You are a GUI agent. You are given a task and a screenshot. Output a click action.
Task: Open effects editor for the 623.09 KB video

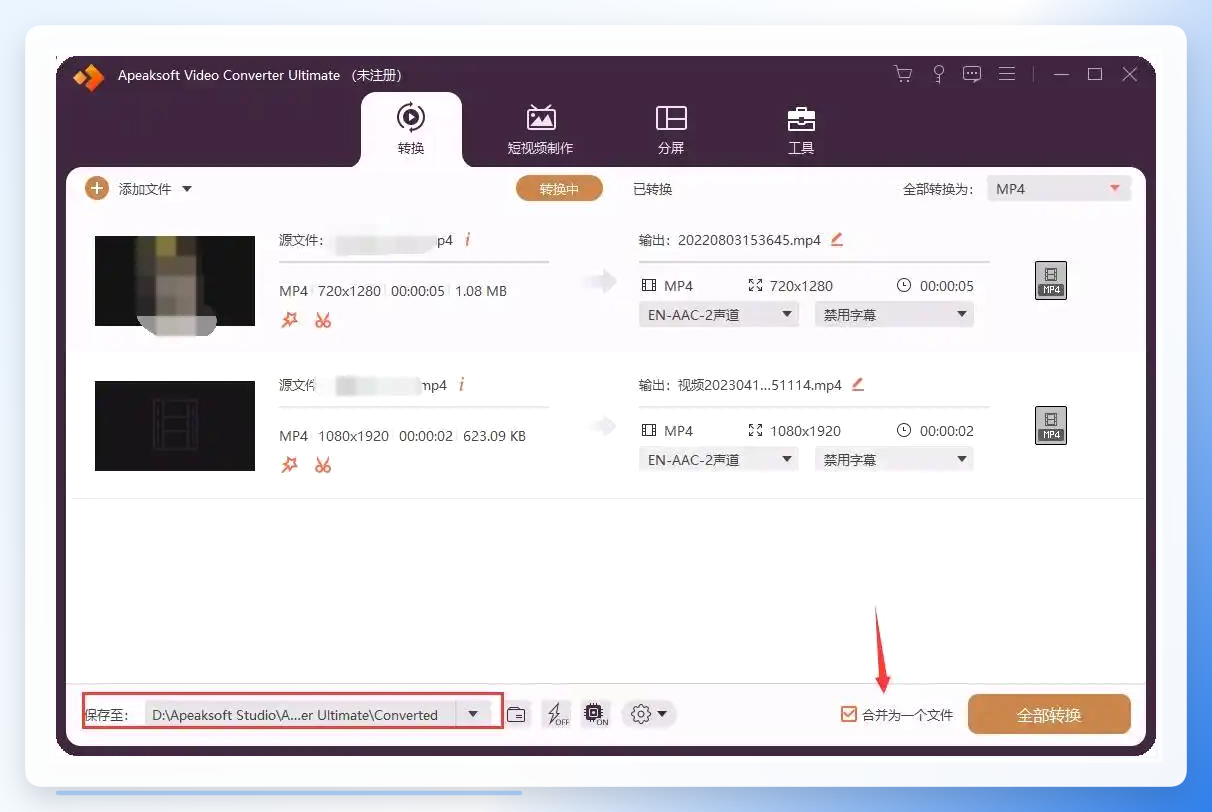pos(290,465)
